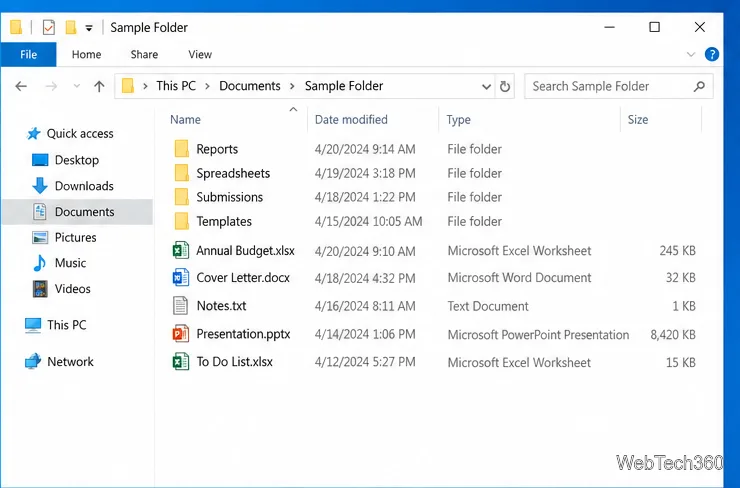Select the Presentation.pptx file name

pos(244,334)
